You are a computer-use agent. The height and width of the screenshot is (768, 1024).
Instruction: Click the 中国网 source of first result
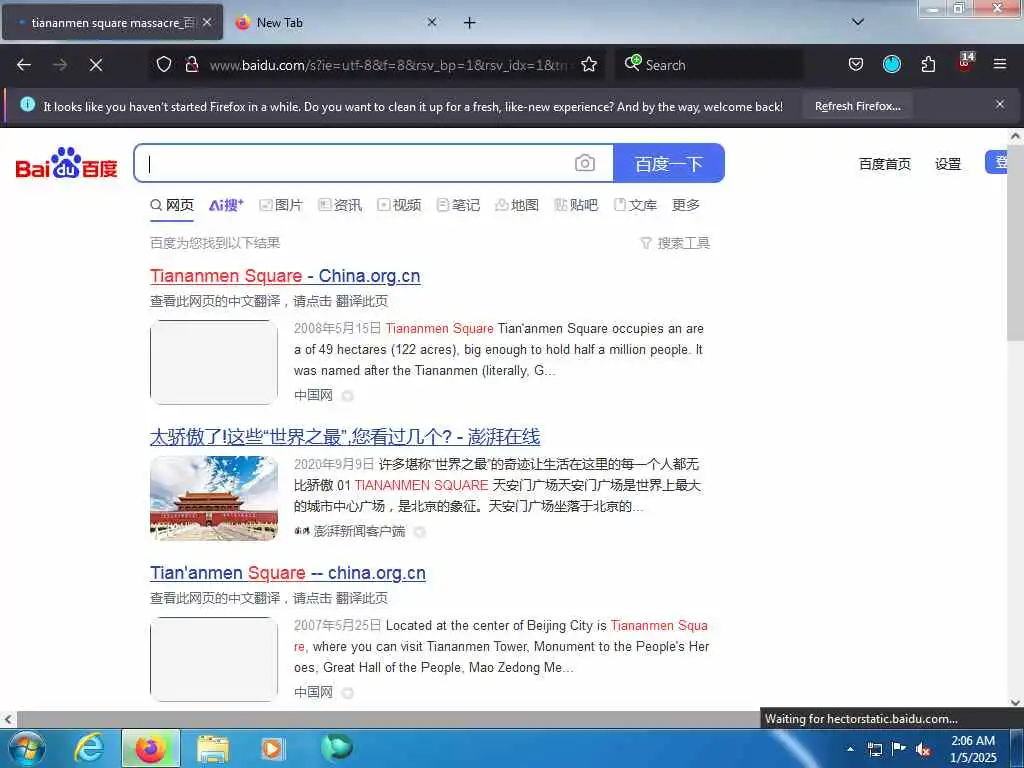click(313, 395)
